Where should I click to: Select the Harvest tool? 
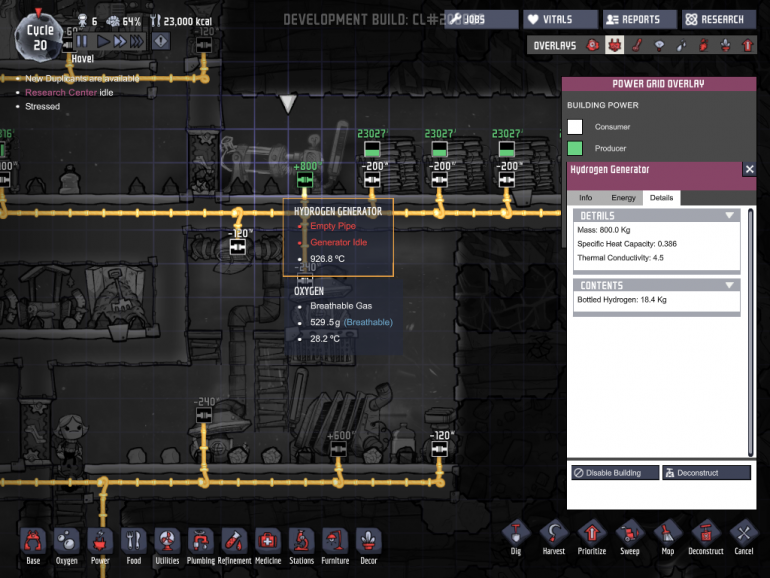(554, 537)
